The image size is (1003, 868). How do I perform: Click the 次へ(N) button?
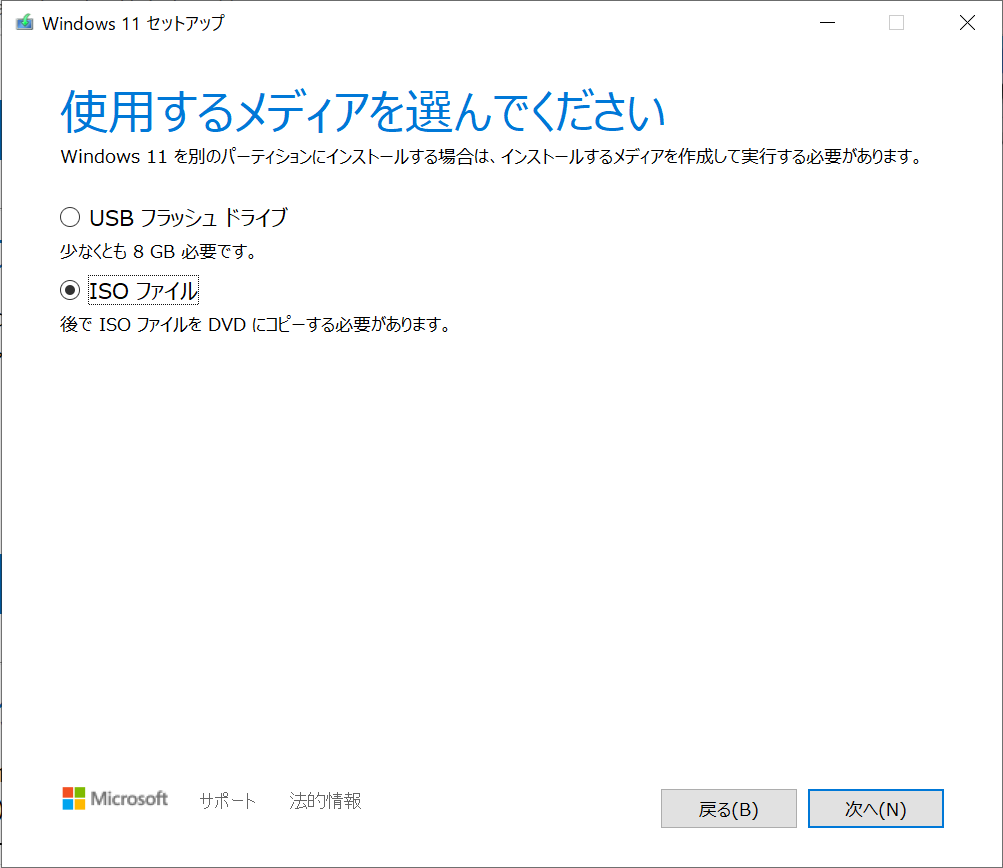click(875, 809)
